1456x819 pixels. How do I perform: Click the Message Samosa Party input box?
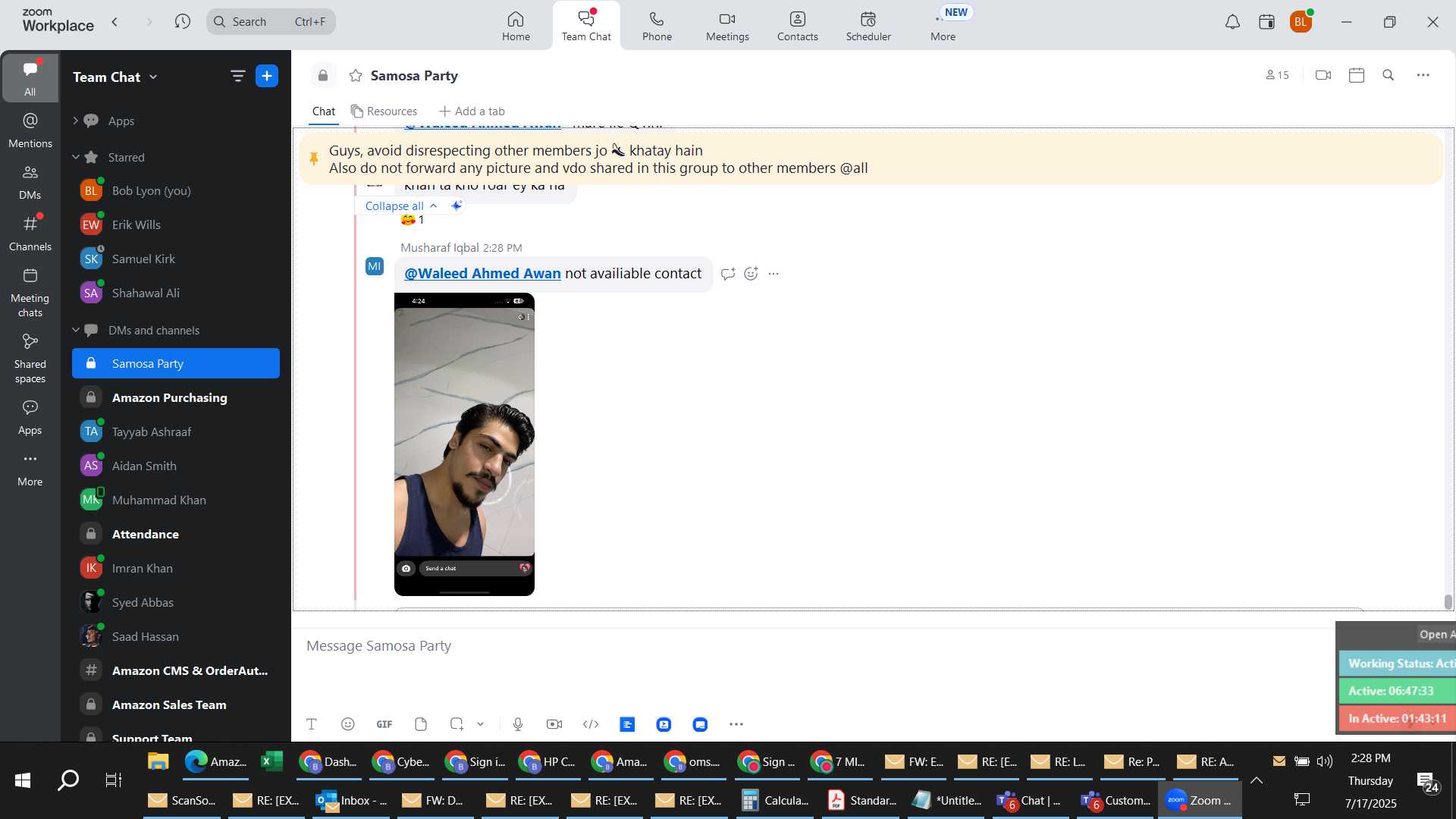click(x=811, y=646)
